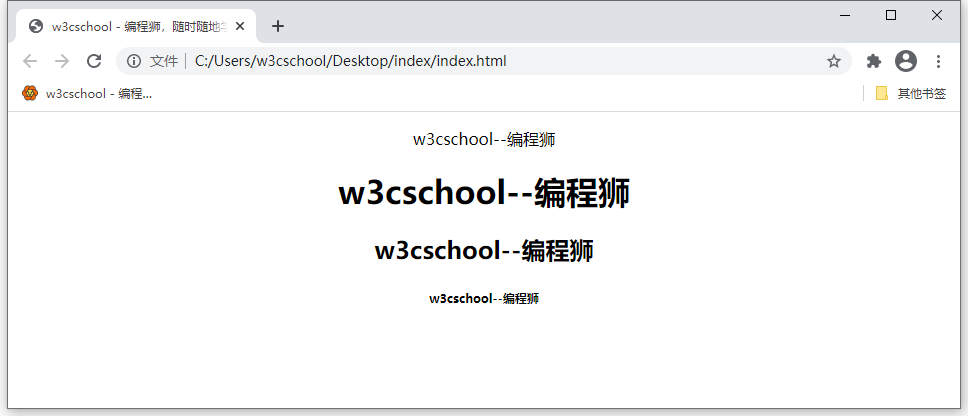Click the Forward navigation arrow
Viewport: 968px width, 416px height.
point(62,61)
